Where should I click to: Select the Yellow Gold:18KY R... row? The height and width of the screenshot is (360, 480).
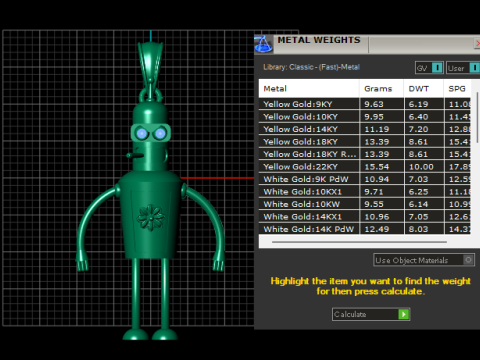point(365,154)
